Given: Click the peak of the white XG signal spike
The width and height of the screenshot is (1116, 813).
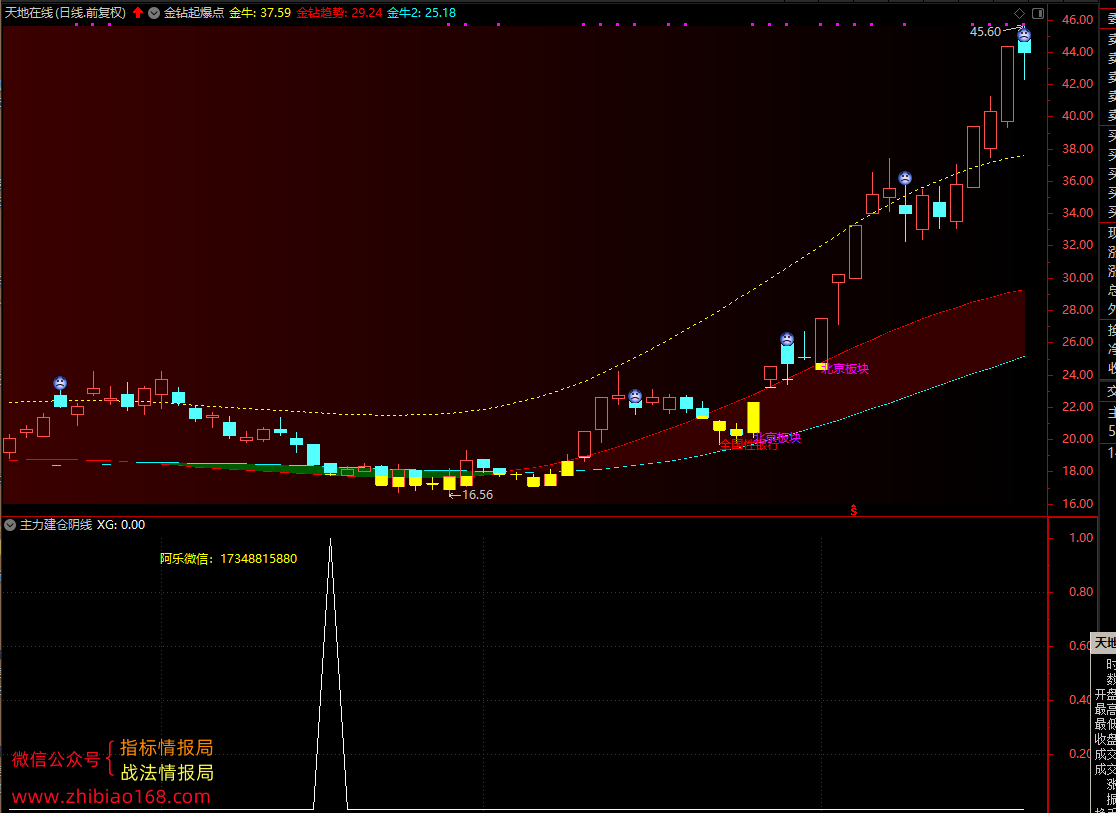Looking at the screenshot, I should click(330, 540).
